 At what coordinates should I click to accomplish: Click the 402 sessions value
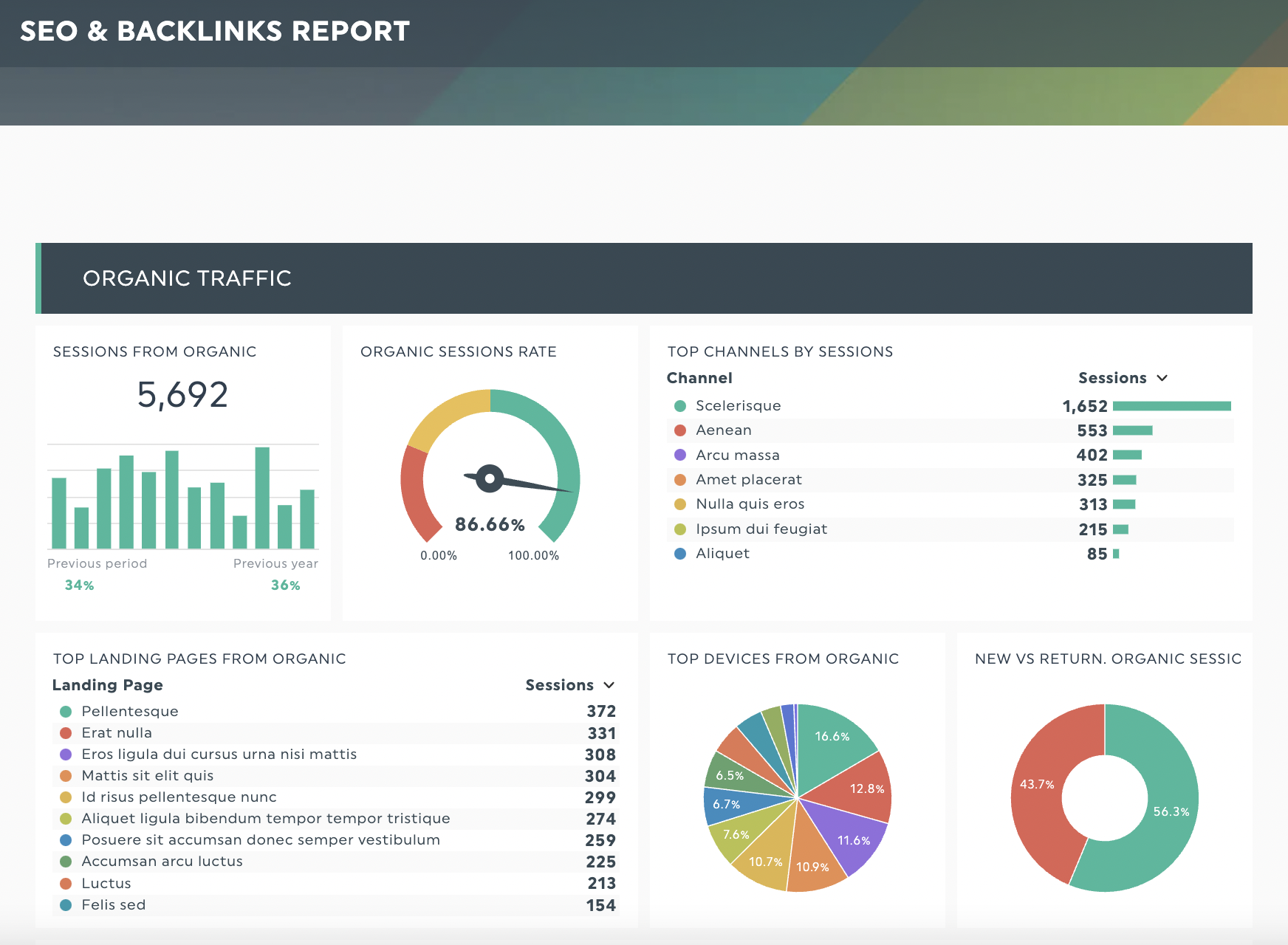coord(1092,455)
